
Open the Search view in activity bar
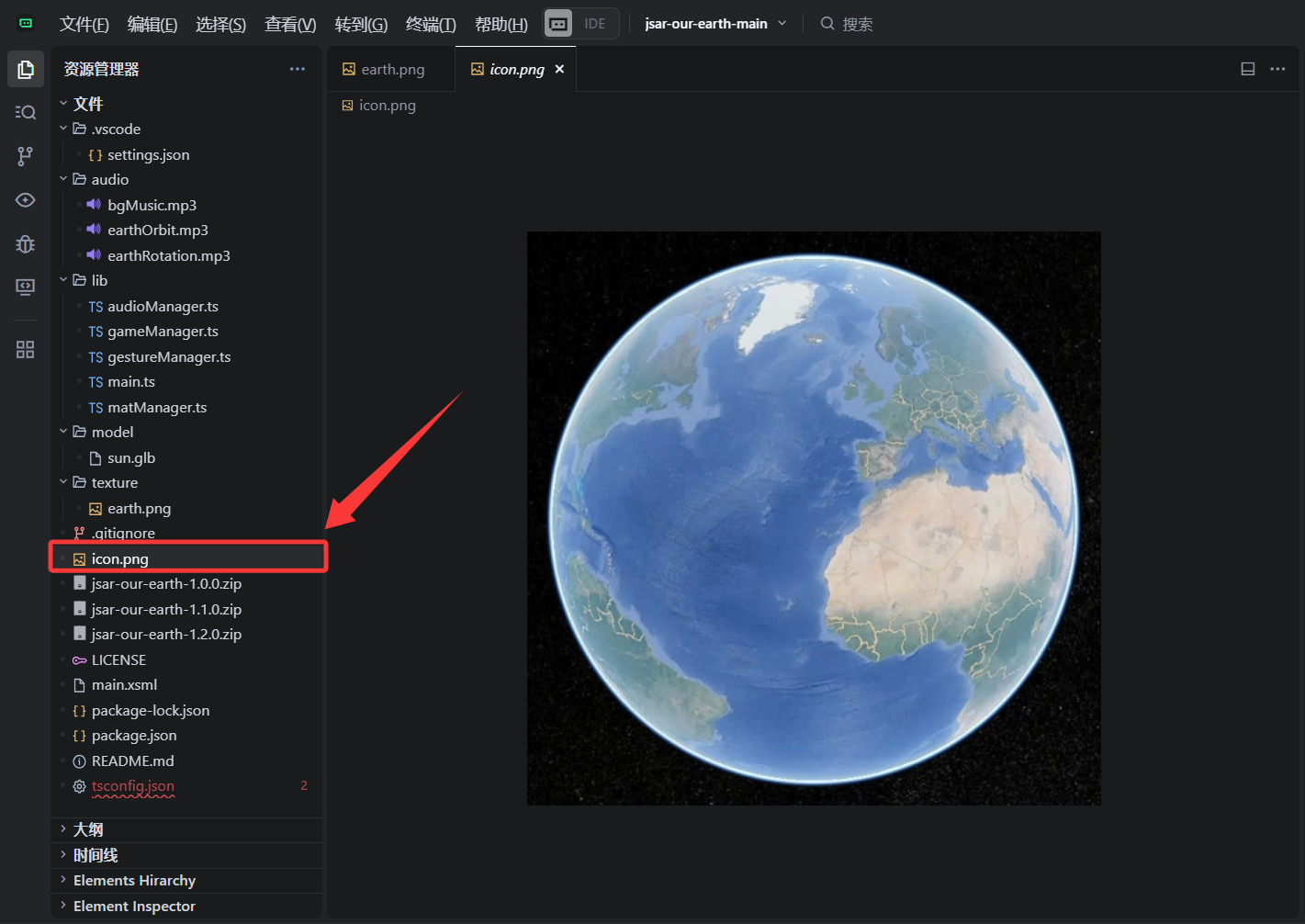pyautogui.click(x=26, y=112)
